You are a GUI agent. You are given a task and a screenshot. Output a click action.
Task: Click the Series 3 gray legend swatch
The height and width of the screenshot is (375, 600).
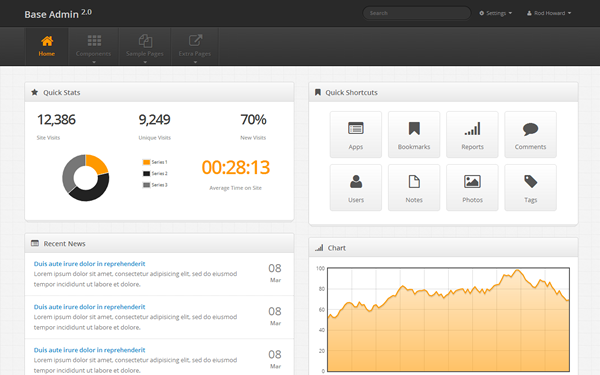point(146,185)
